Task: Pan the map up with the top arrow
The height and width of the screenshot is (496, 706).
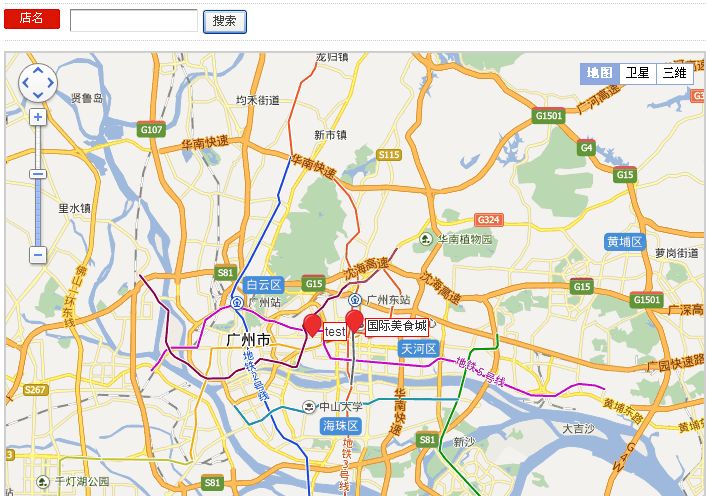Action: click(x=38, y=70)
